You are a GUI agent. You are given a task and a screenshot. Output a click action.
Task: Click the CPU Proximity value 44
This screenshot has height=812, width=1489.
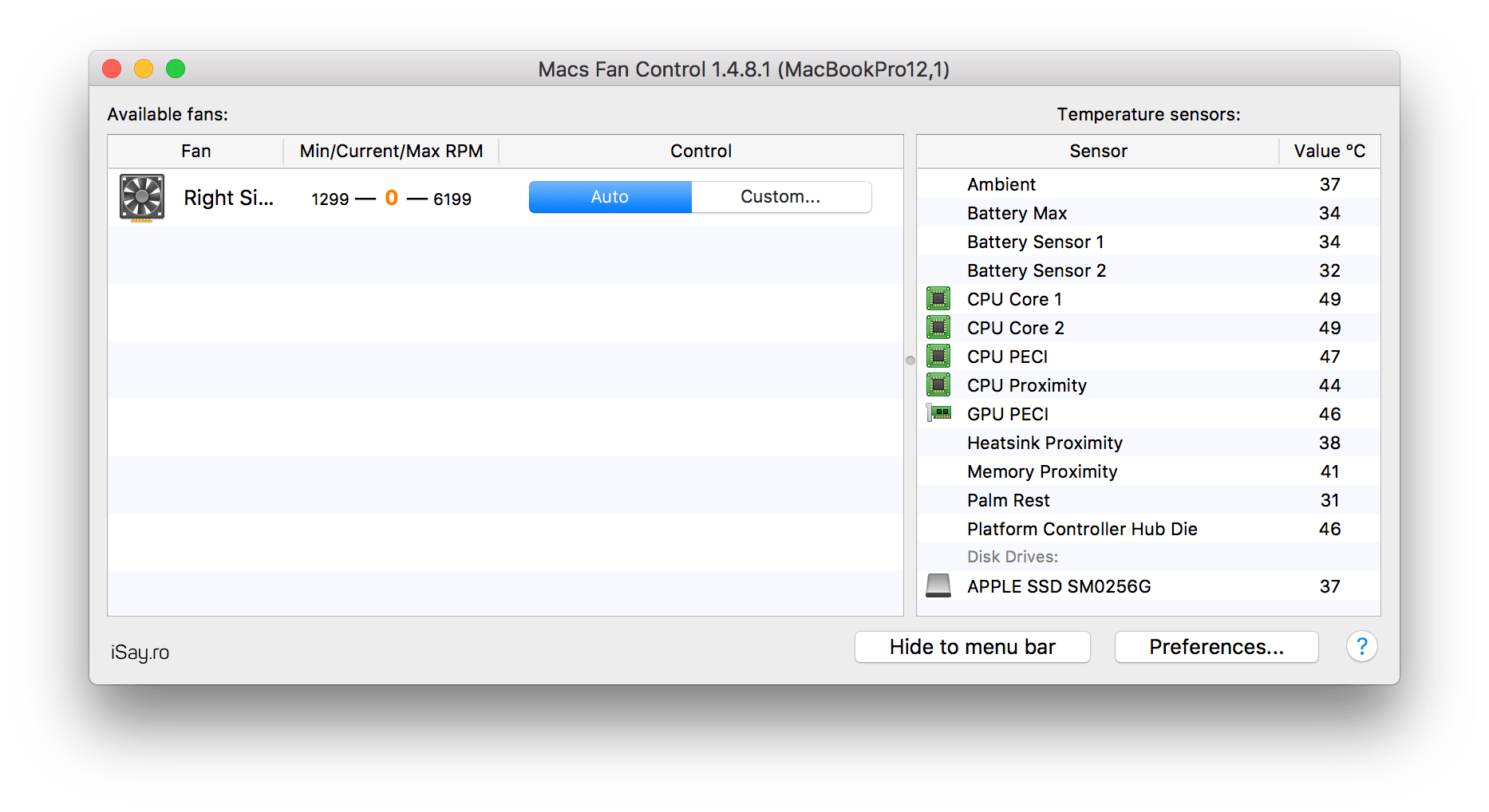click(1329, 385)
